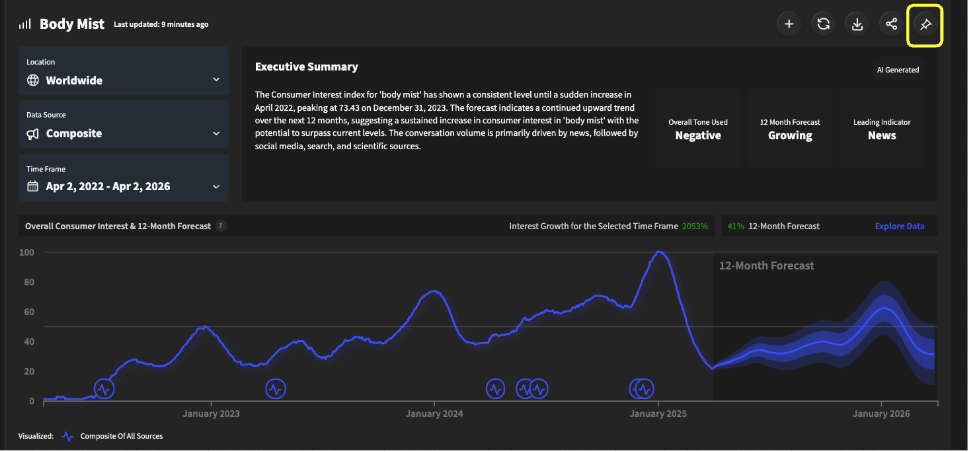The width and height of the screenshot is (968, 452).
Task: Click the Explore Data link
Action: coord(899,226)
